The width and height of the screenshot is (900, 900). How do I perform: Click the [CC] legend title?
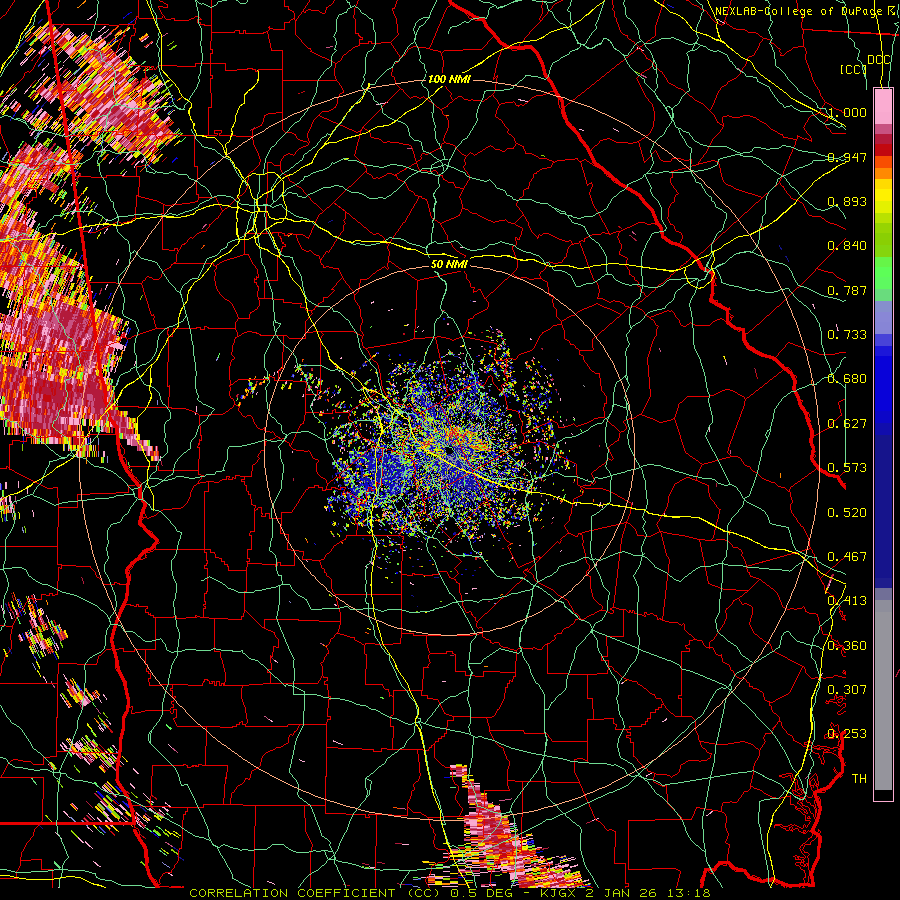point(854,69)
